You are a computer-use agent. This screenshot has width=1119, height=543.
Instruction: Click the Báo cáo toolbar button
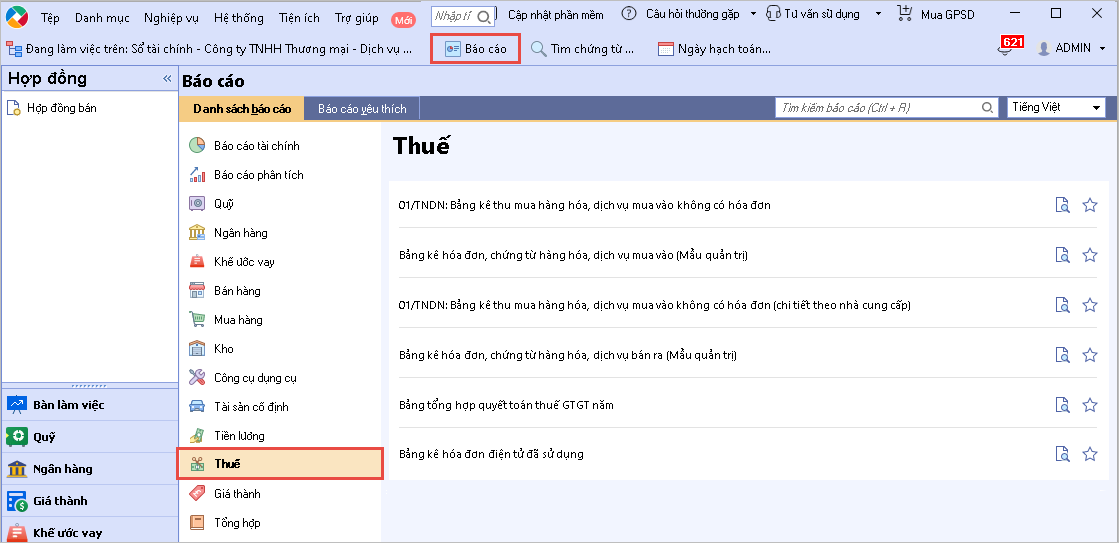[475, 49]
